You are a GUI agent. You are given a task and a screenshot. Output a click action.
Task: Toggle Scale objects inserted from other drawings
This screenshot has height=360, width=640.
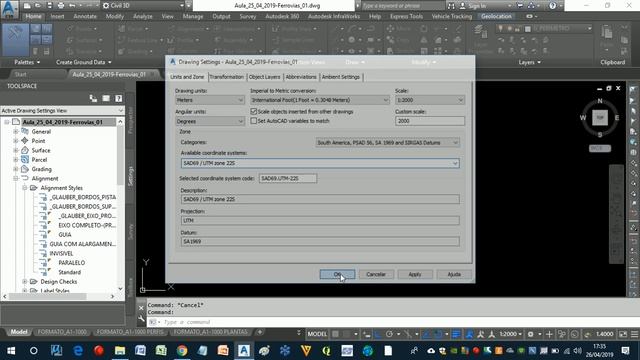(x=253, y=111)
